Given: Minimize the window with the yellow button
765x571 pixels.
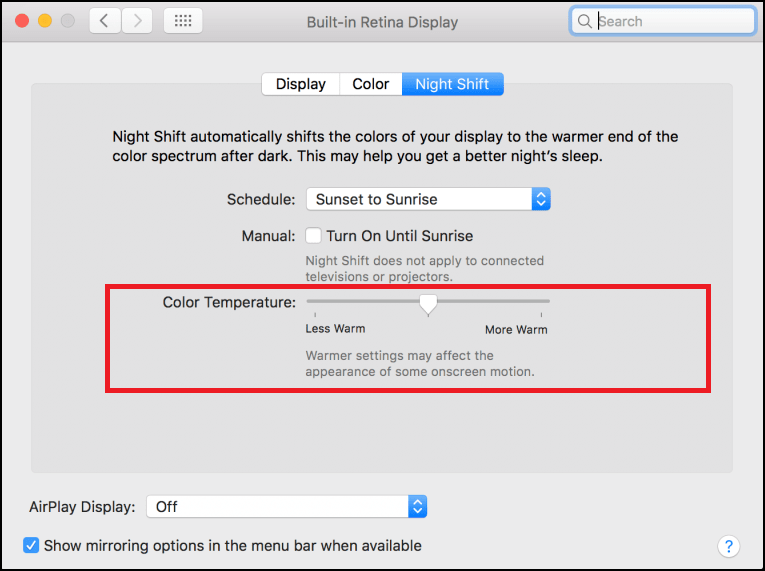Looking at the screenshot, I should point(46,21).
